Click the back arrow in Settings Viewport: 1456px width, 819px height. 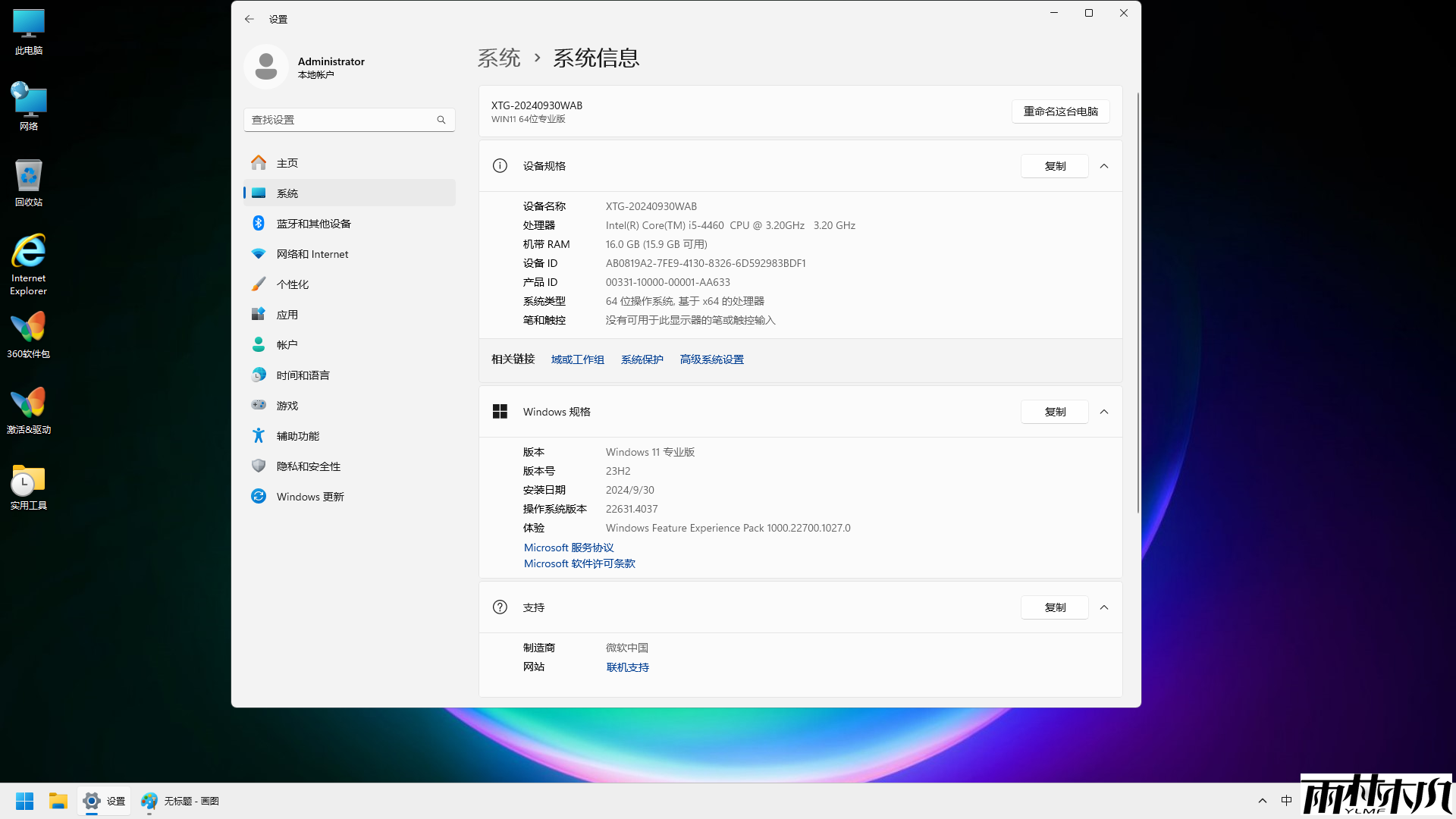pos(249,19)
